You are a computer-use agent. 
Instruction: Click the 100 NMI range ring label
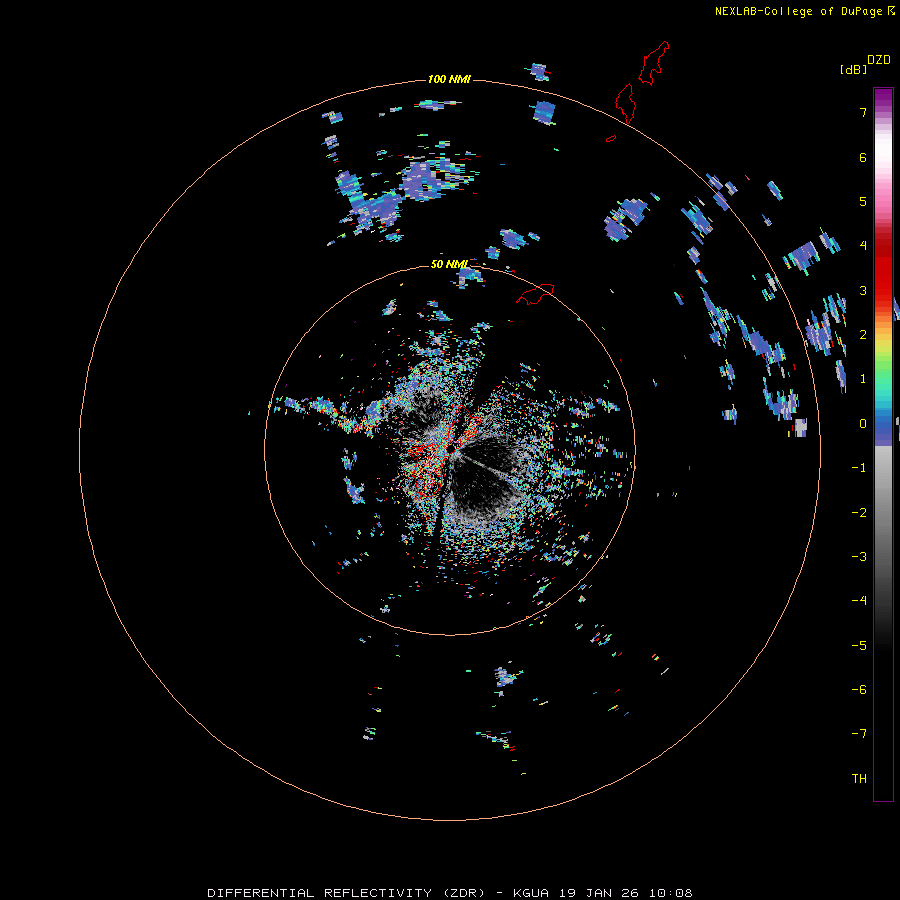449,79
